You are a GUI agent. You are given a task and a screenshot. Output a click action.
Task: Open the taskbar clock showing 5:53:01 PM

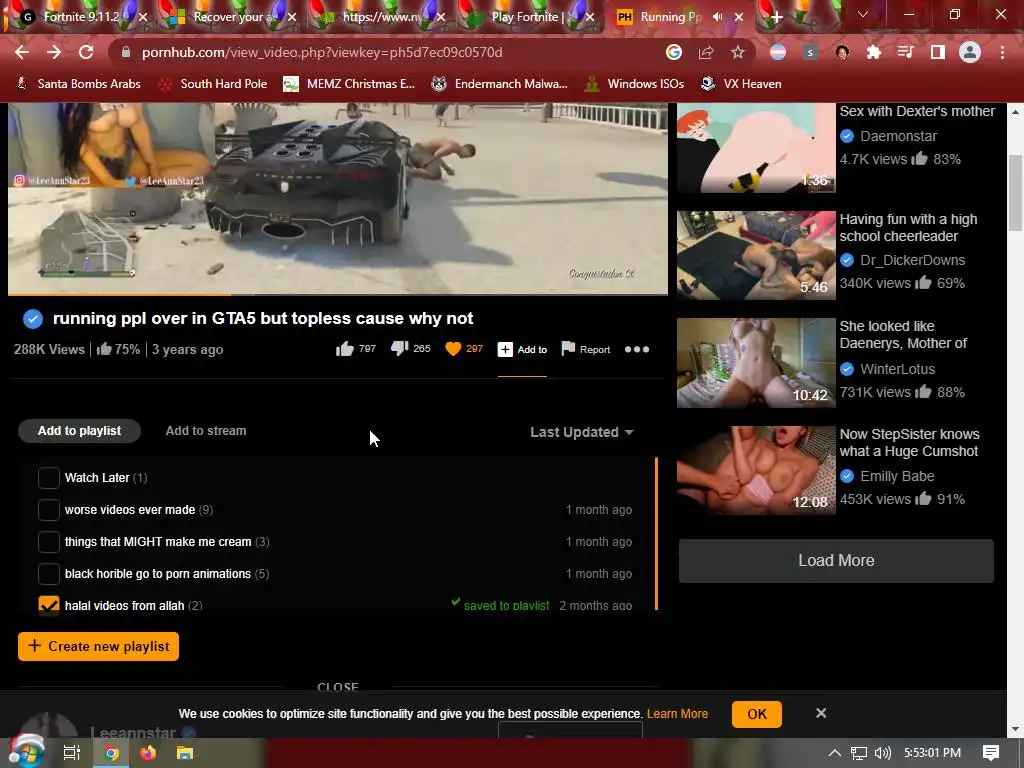[932, 753]
